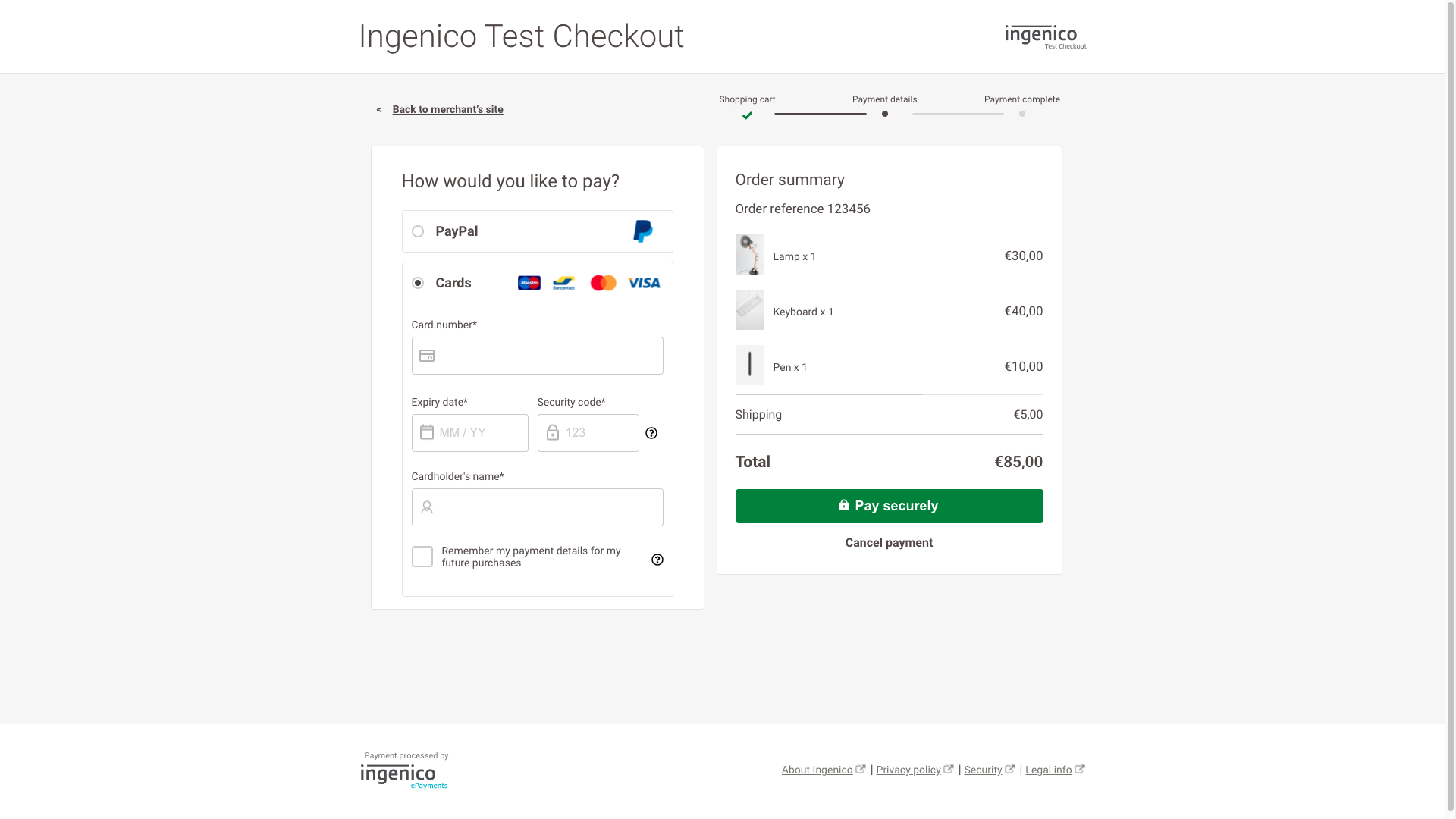Click the Maestro card brand icon
1456x819 pixels.
tap(529, 283)
